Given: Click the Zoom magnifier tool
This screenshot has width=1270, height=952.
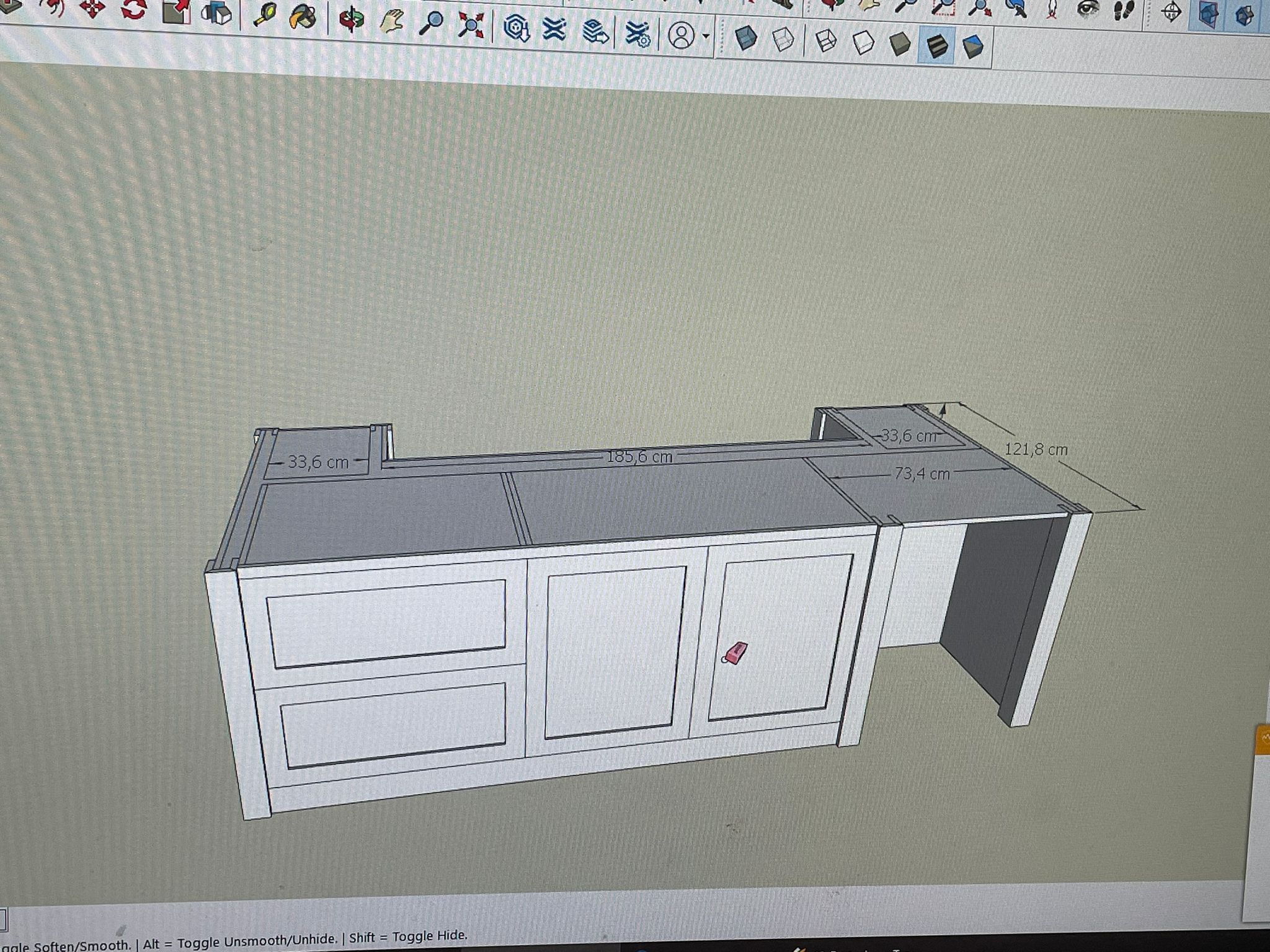Looking at the screenshot, I should pos(431,24).
